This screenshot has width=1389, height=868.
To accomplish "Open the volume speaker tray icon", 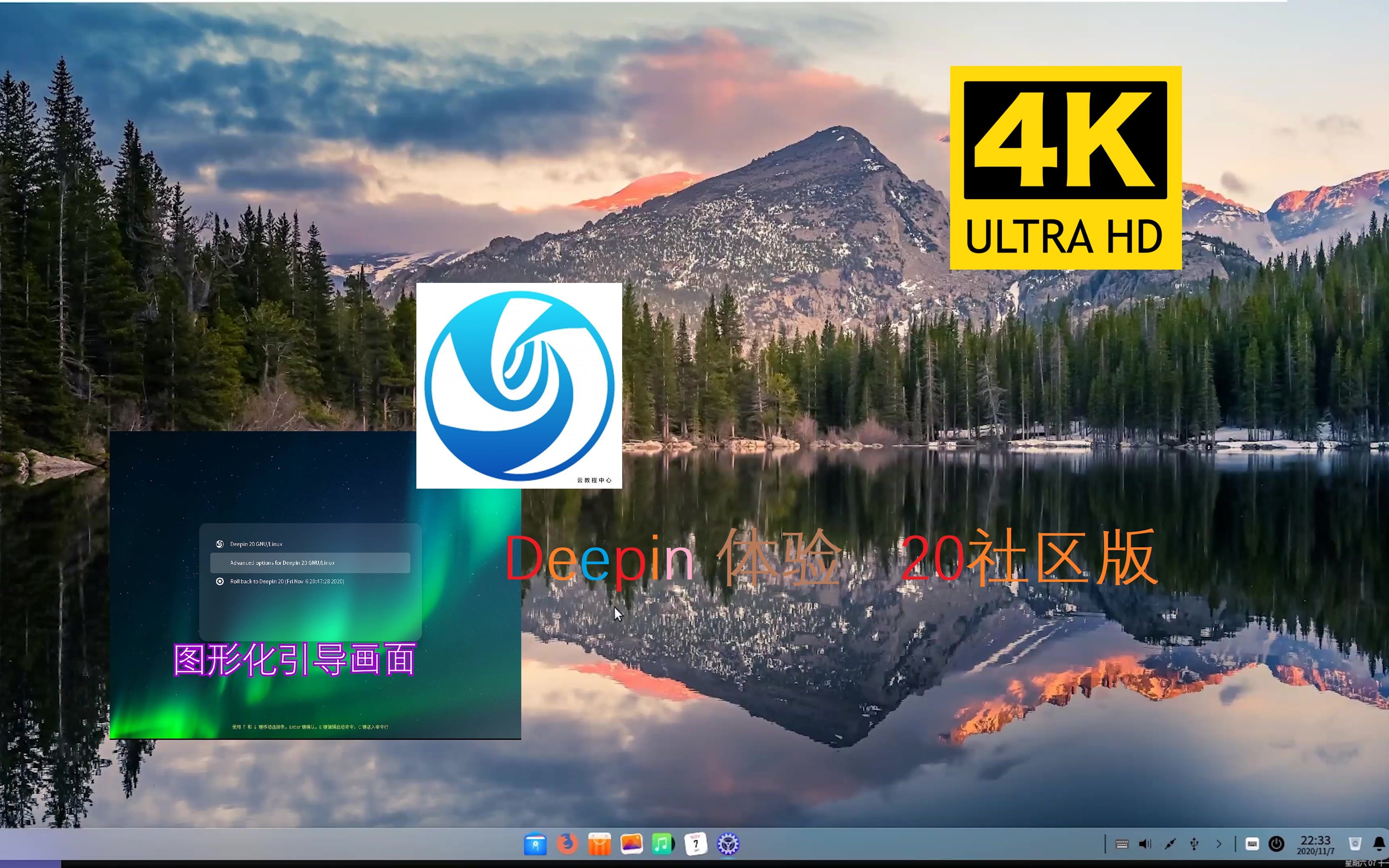I will click(x=1145, y=844).
